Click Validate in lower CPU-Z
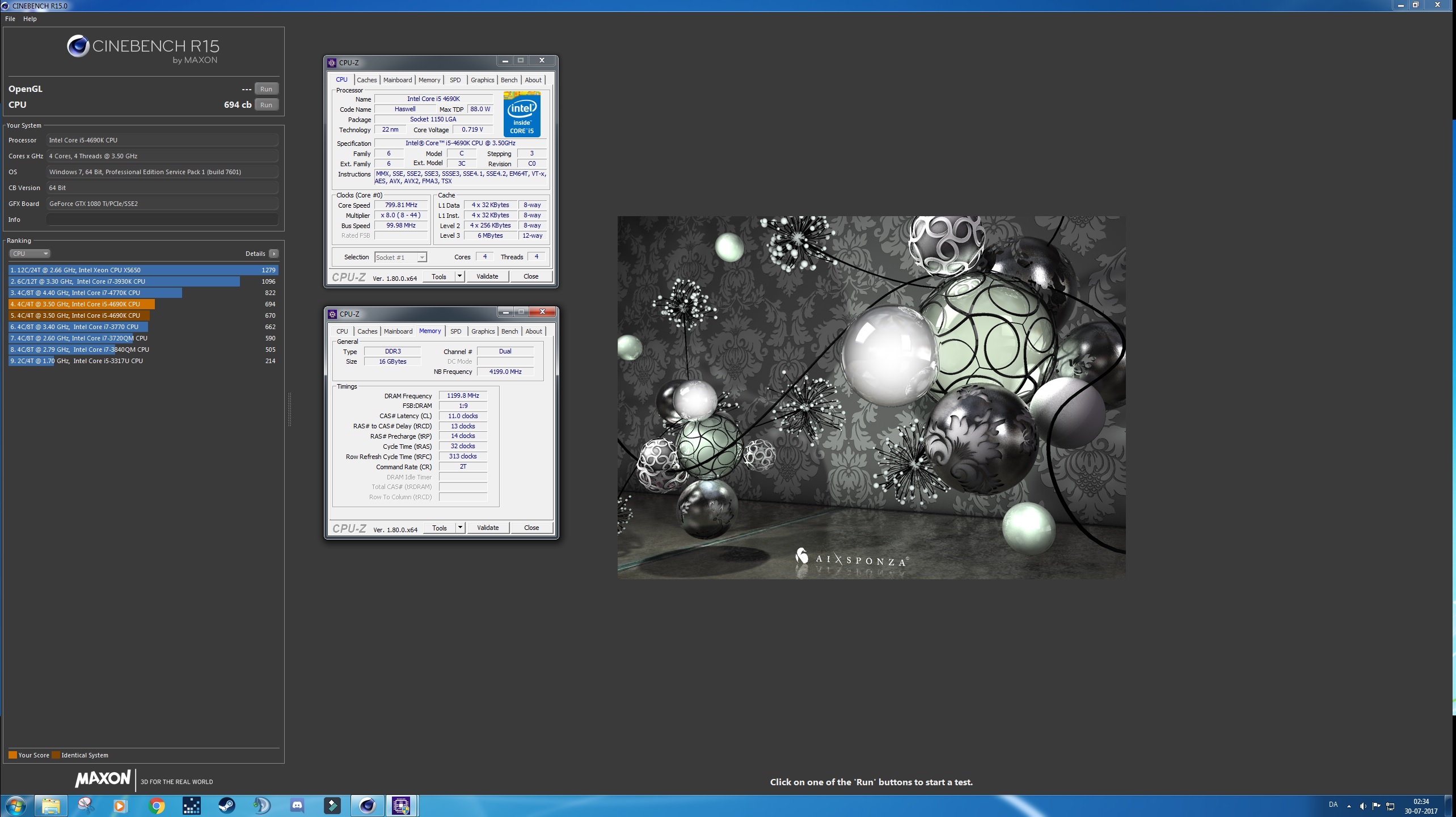Screen dimensions: 1456x817 (488, 528)
